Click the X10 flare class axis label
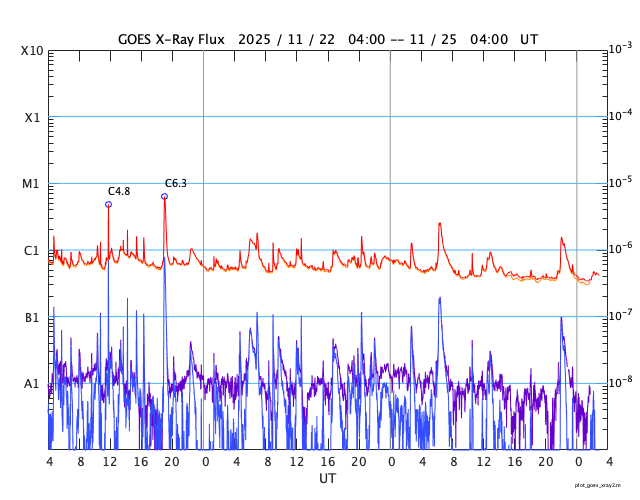The image size is (640, 500). (33, 51)
